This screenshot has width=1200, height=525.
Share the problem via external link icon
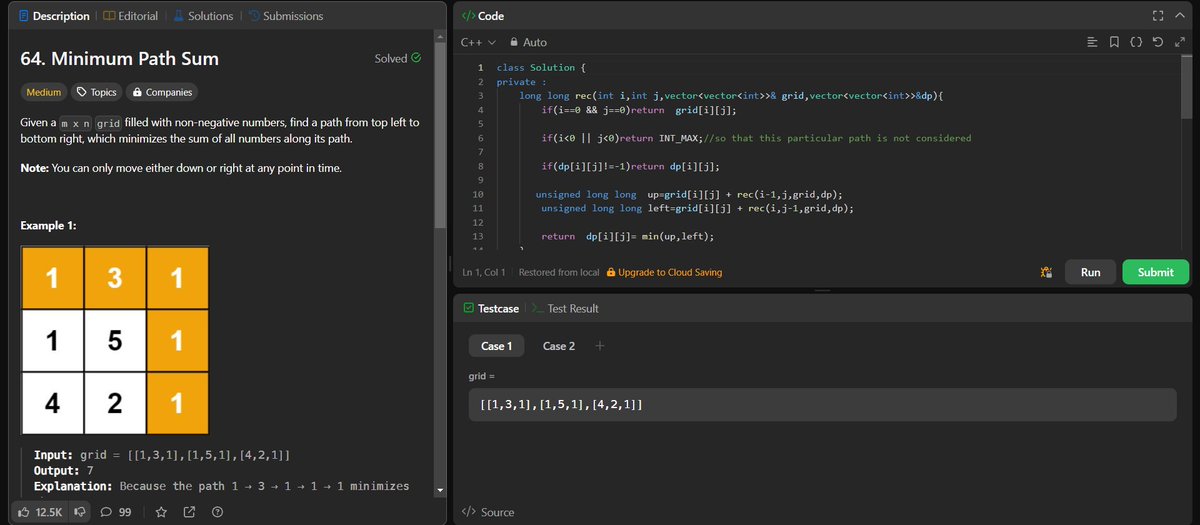(x=189, y=512)
